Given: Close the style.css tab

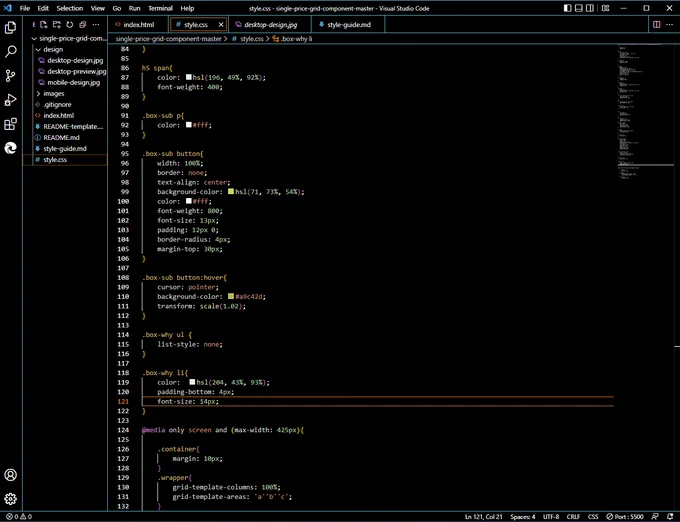Looking at the screenshot, I should point(221,25).
